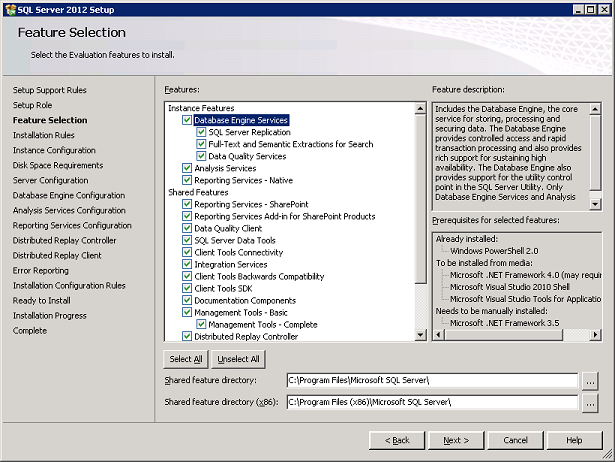
Task: Select Installation Rules step
Action: [x=44, y=135]
